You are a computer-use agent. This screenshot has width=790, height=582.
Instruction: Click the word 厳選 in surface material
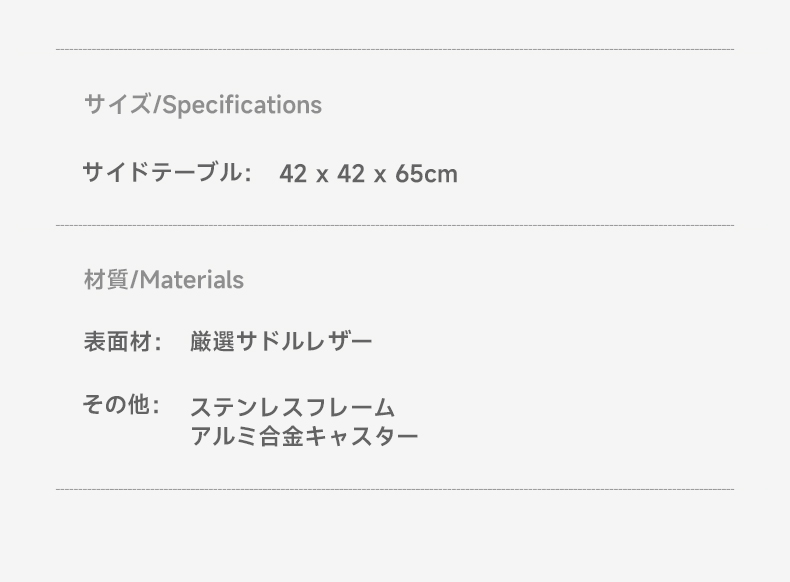tap(212, 342)
